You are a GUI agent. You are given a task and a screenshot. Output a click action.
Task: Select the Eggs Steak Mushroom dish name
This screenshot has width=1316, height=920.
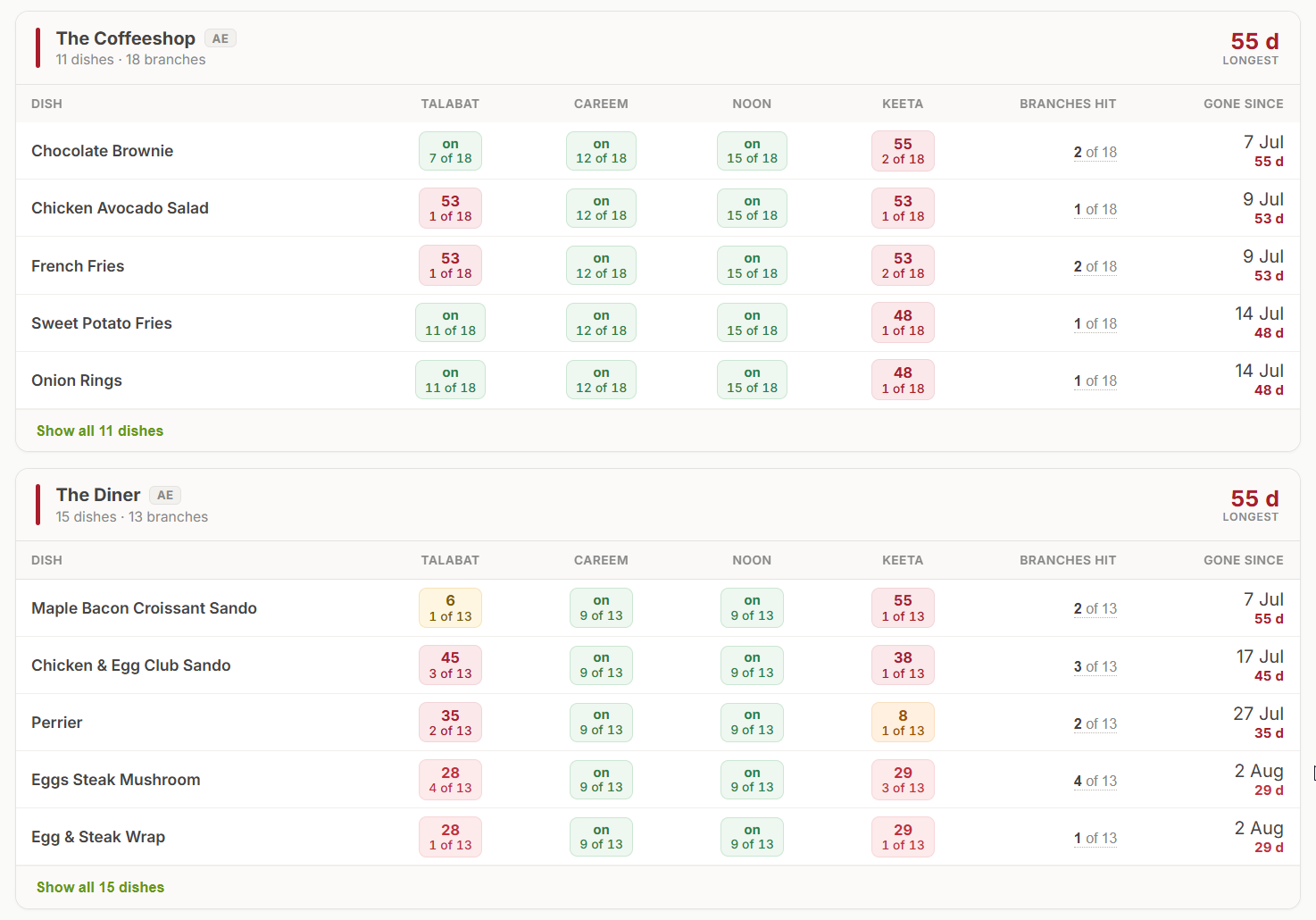(x=116, y=780)
